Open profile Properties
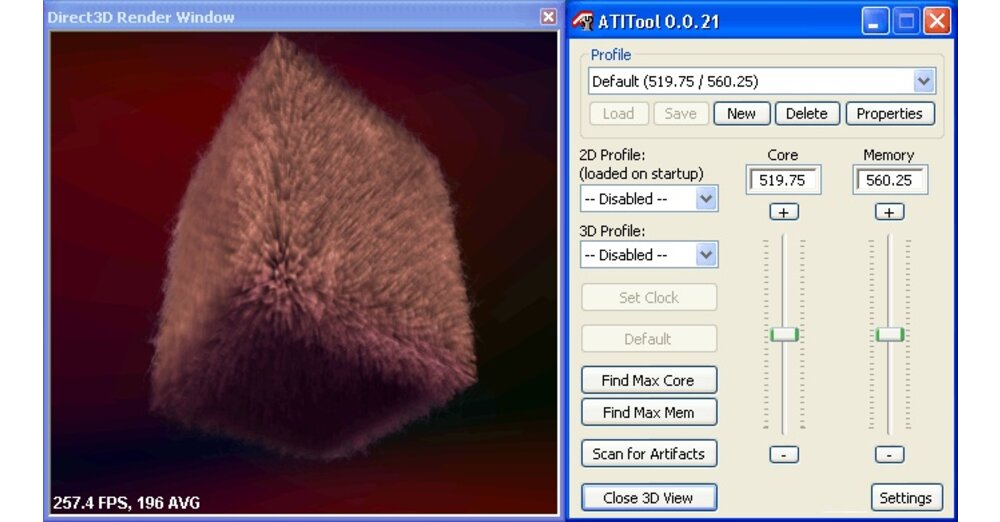Viewport: 1000px width, 522px height. point(889,114)
